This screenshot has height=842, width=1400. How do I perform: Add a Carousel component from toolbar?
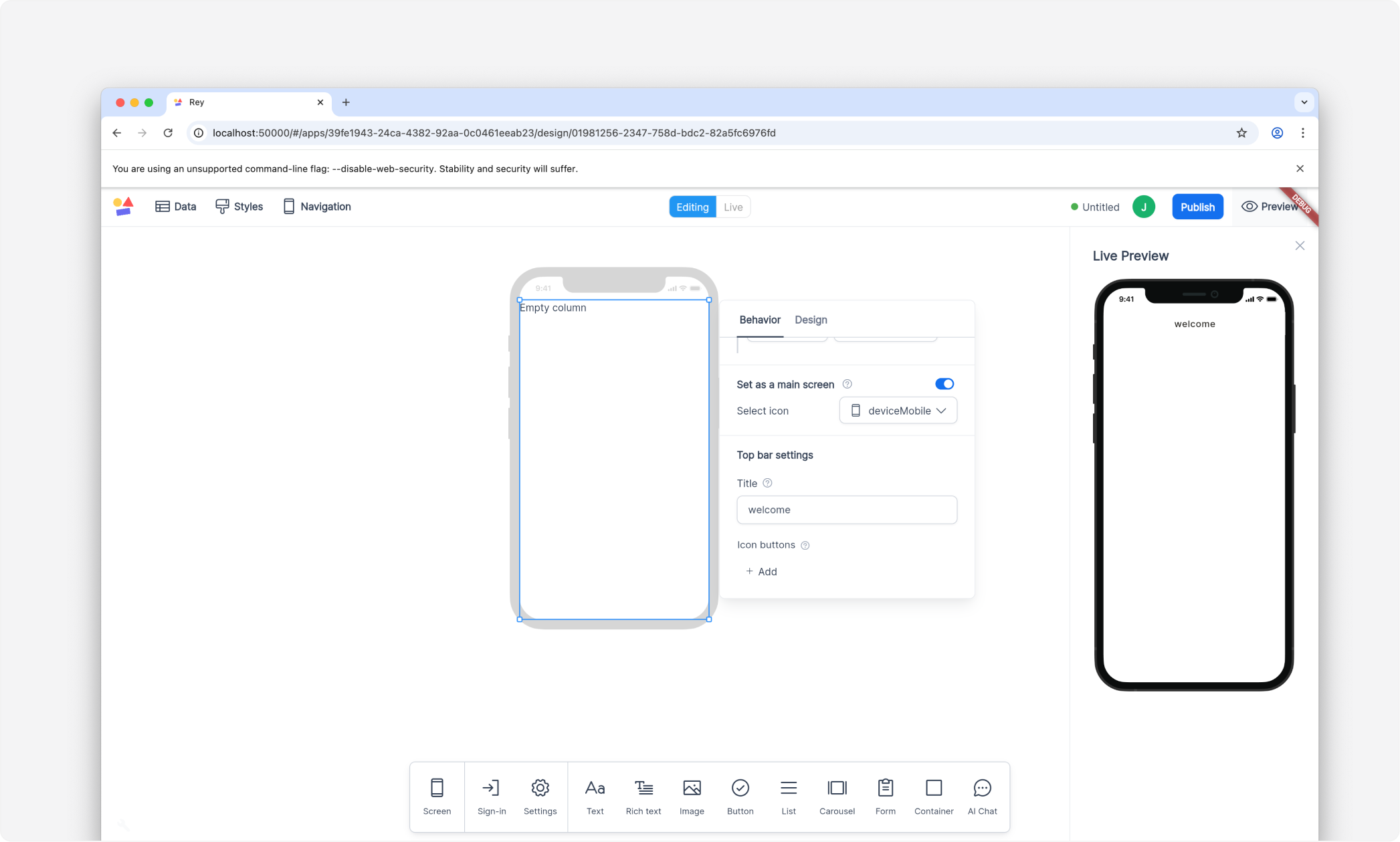[836, 797]
